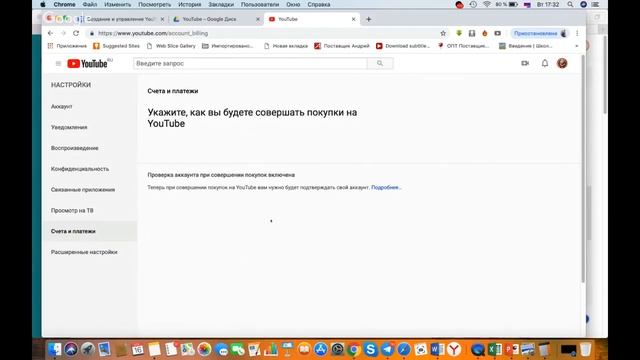Open Launchpad rocket in the Dock
The width and height of the screenshot is (640, 360).
coord(87,349)
